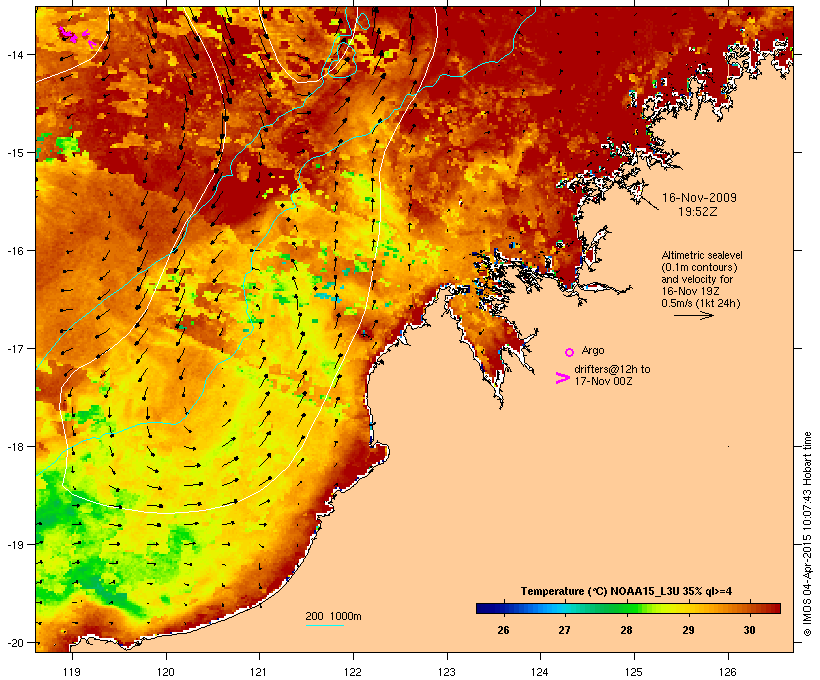Click the longitude label 120
This screenshot has height=680, width=820.
click(166, 672)
